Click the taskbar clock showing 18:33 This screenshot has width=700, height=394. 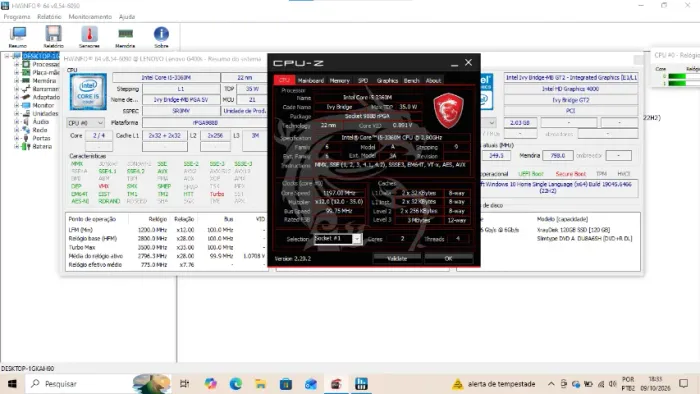(x=655, y=384)
